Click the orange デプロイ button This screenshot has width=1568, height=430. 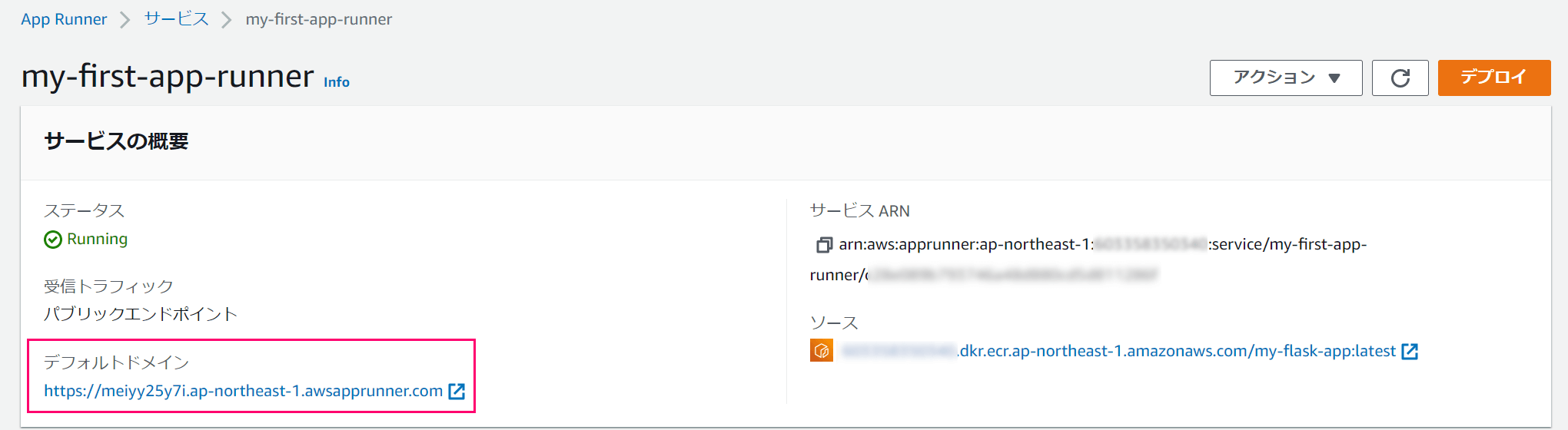[x=1494, y=78]
